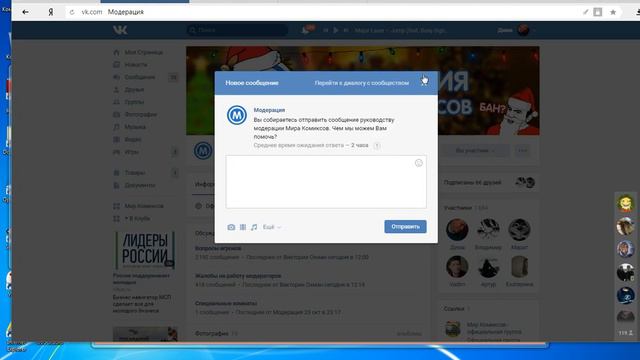This screenshot has width=640, height=360.
Task: Open Фотографии in left menu
Action: point(141,115)
